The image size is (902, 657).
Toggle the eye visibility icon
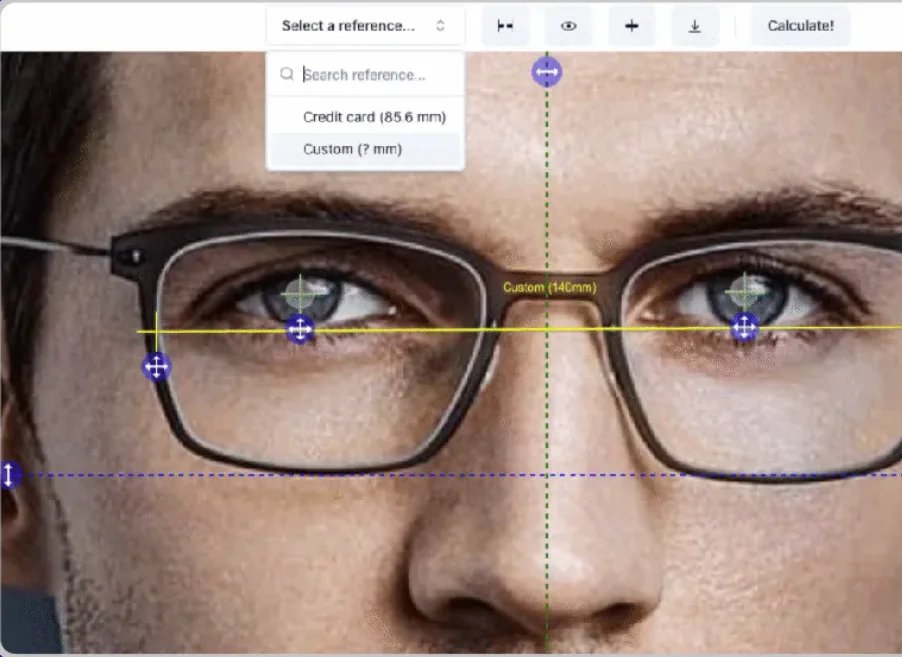(568, 26)
